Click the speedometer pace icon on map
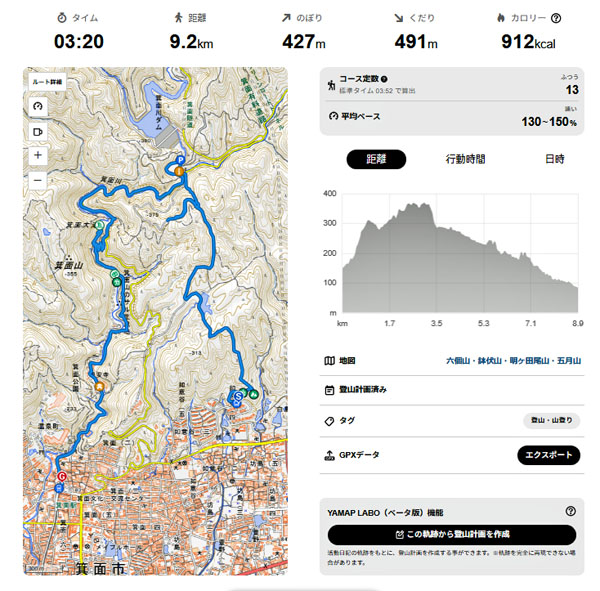Viewport: 600px width, 591px height. point(38,107)
